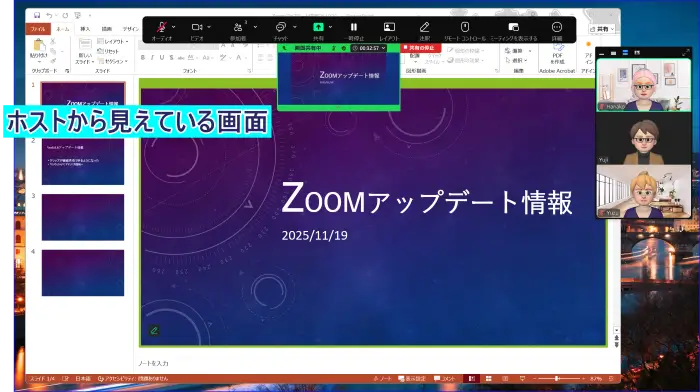This screenshot has height=392, width=700.
Task: Start slideshow from status bar
Action: [522, 379]
